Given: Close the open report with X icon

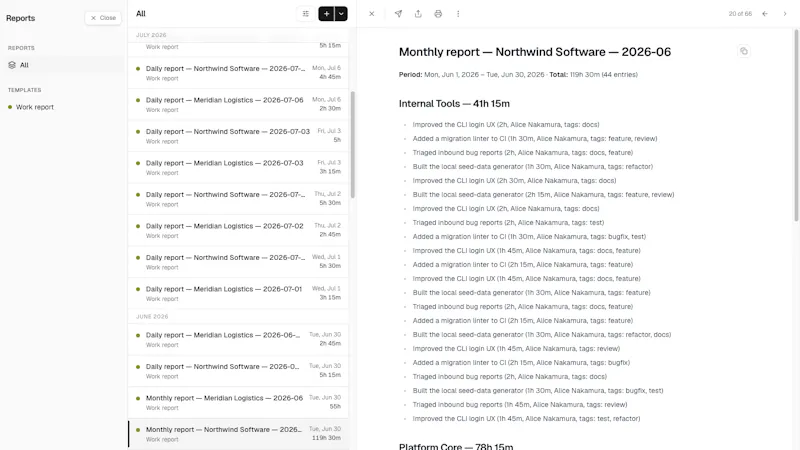Looking at the screenshot, I should pos(371,14).
